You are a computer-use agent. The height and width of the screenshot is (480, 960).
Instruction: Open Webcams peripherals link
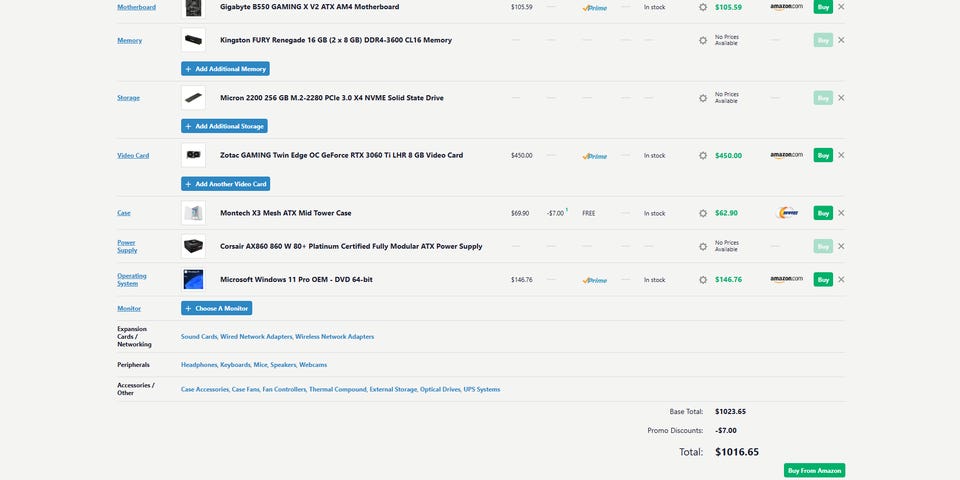click(313, 365)
